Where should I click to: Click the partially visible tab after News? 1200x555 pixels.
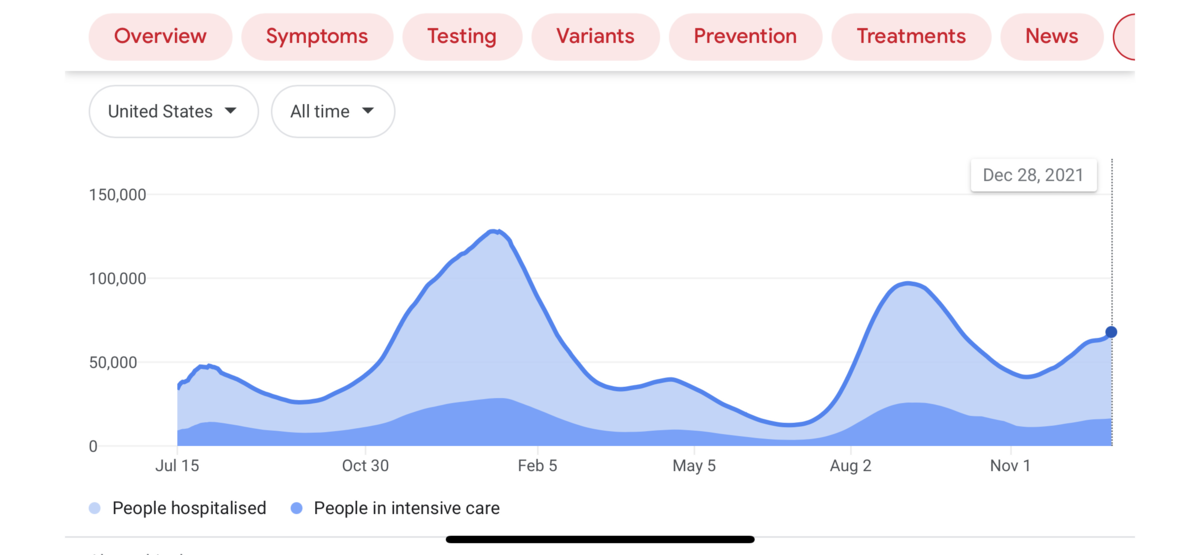point(1125,37)
